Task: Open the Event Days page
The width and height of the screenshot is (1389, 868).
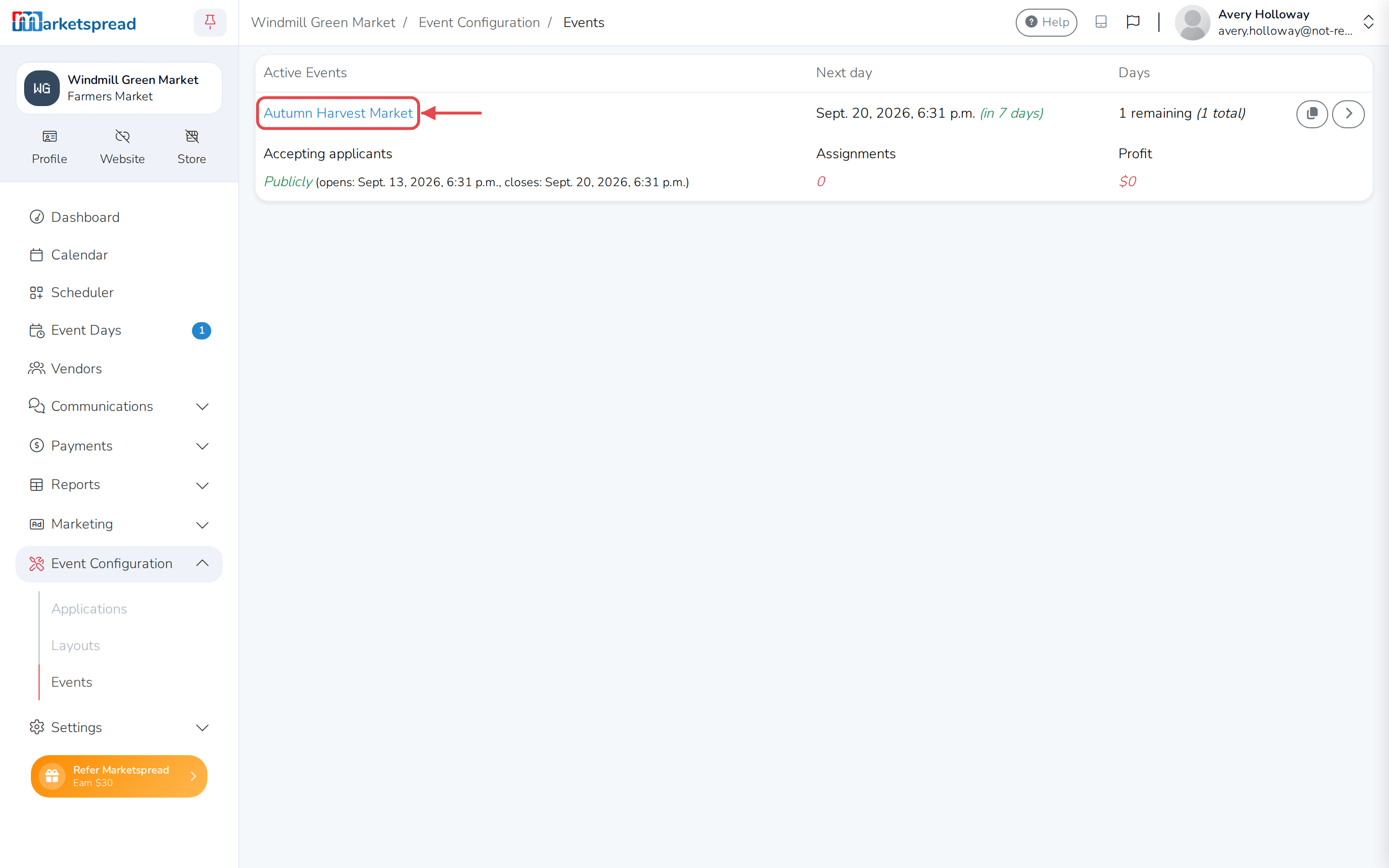Action: [x=120, y=331]
